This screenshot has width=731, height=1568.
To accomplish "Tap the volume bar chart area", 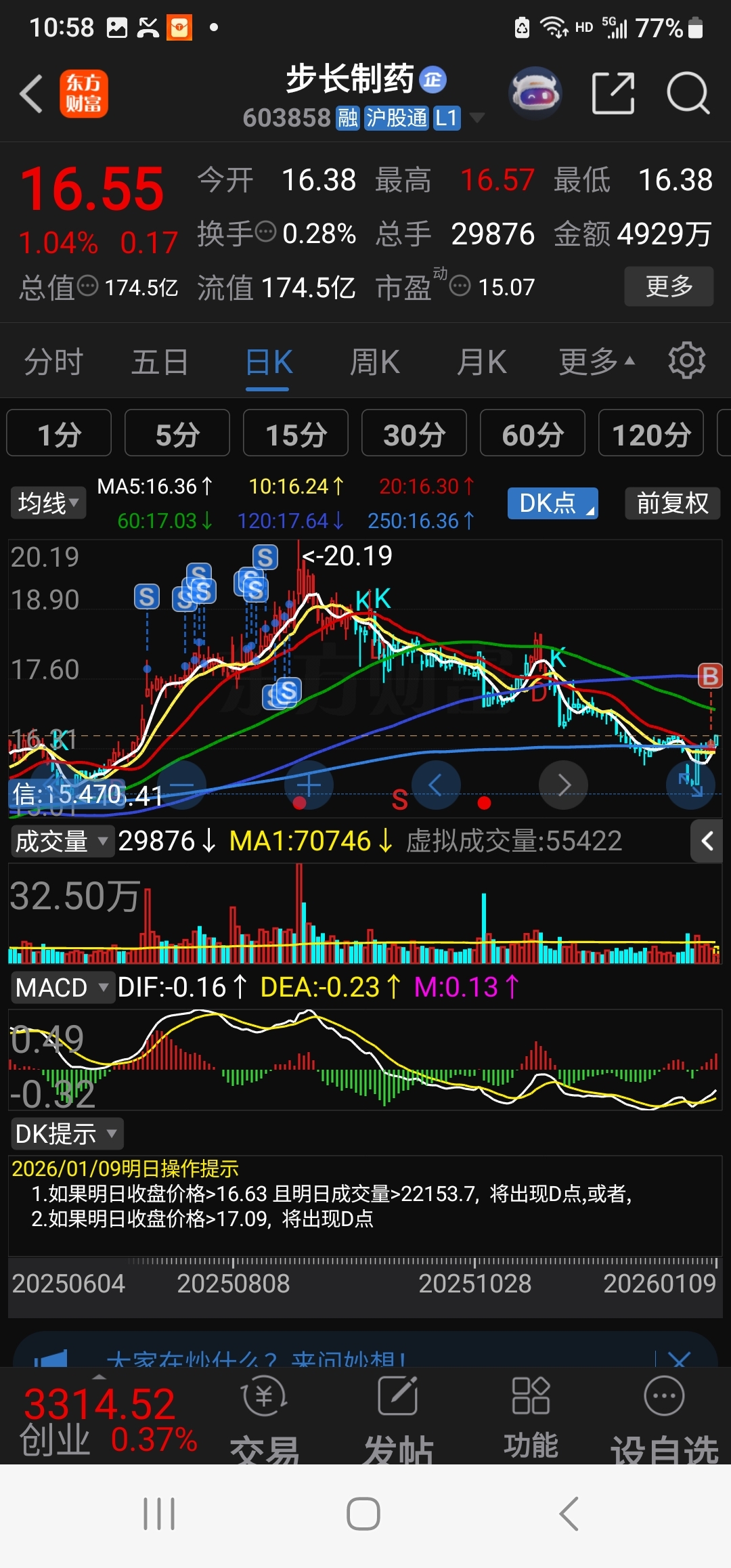I will coord(365,914).
